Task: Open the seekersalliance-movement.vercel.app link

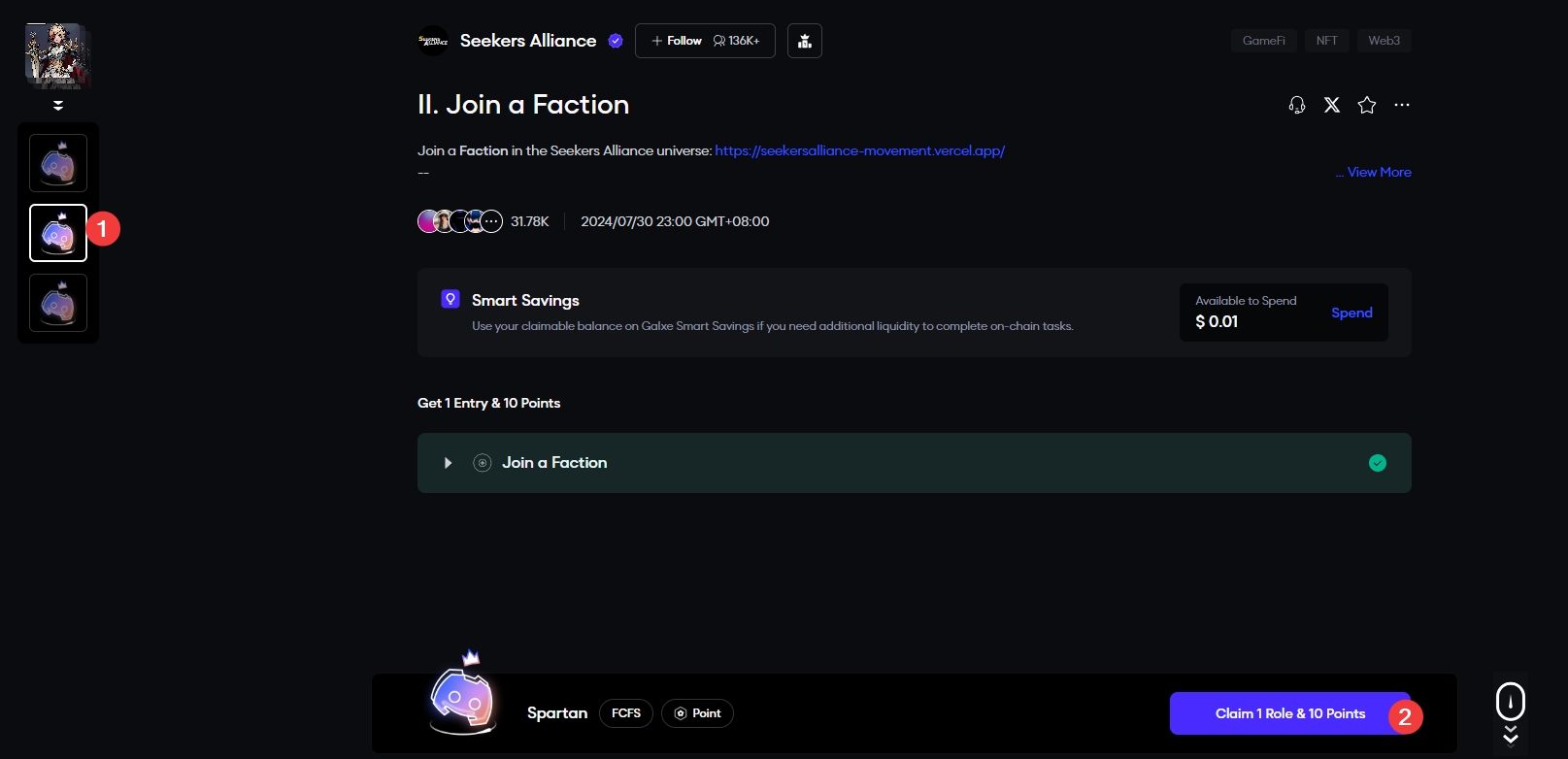Action: 859,150
